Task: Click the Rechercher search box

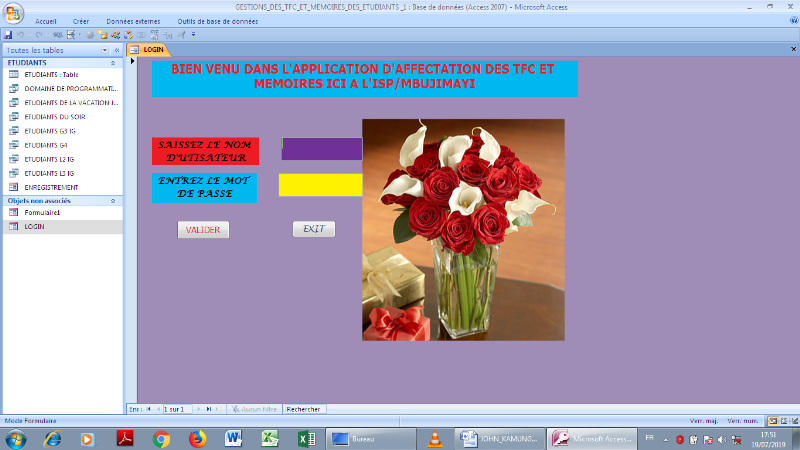Action: click(x=304, y=409)
